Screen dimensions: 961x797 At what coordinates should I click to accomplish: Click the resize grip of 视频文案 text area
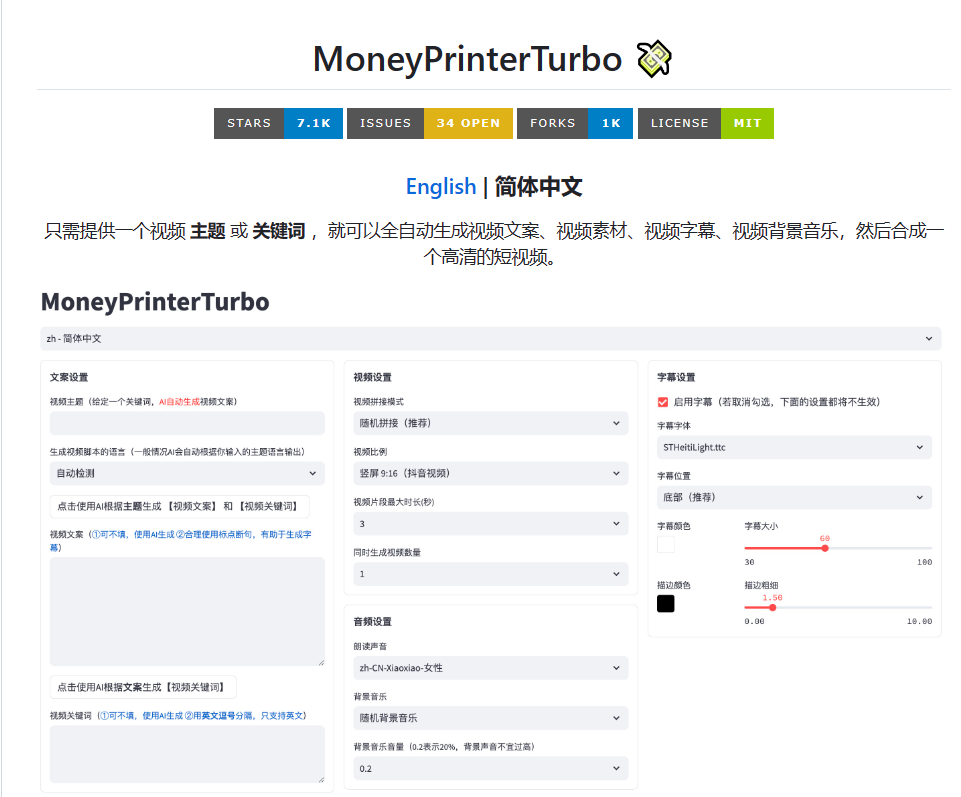(321, 662)
